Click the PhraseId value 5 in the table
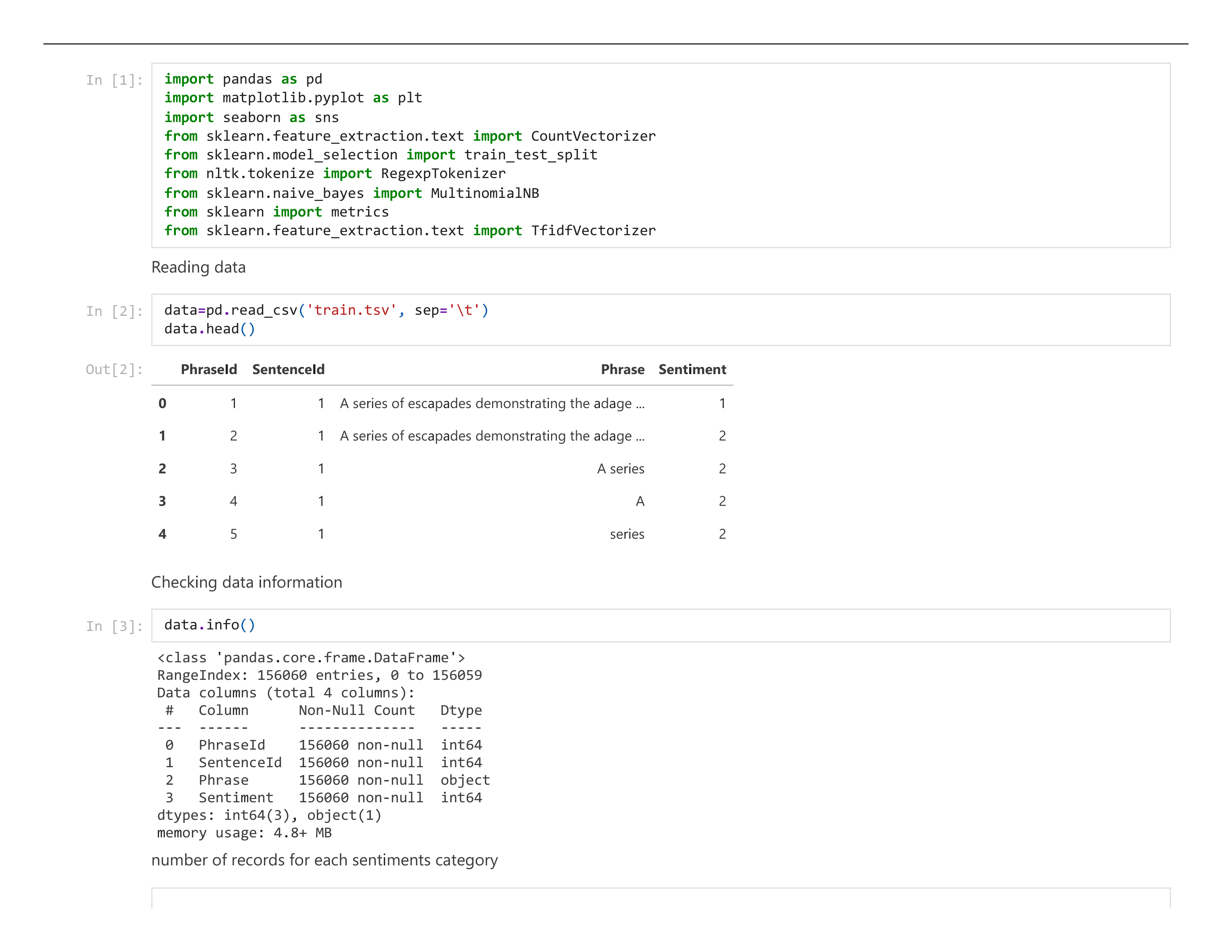The width and height of the screenshot is (1232, 952). 234,534
